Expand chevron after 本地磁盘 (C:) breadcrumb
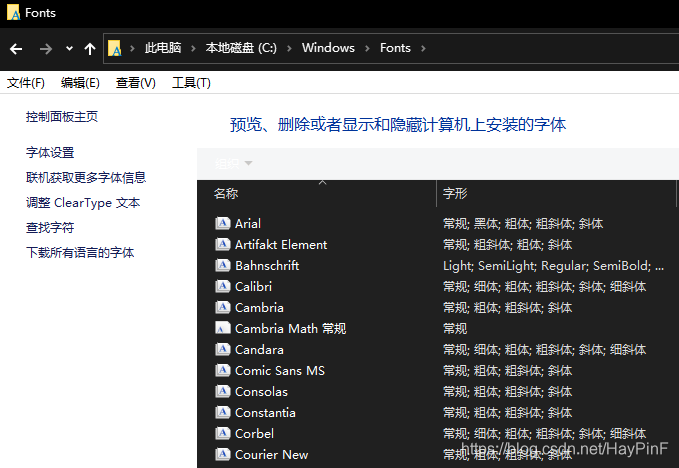Viewport: 679px width, 468px height. [289, 48]
